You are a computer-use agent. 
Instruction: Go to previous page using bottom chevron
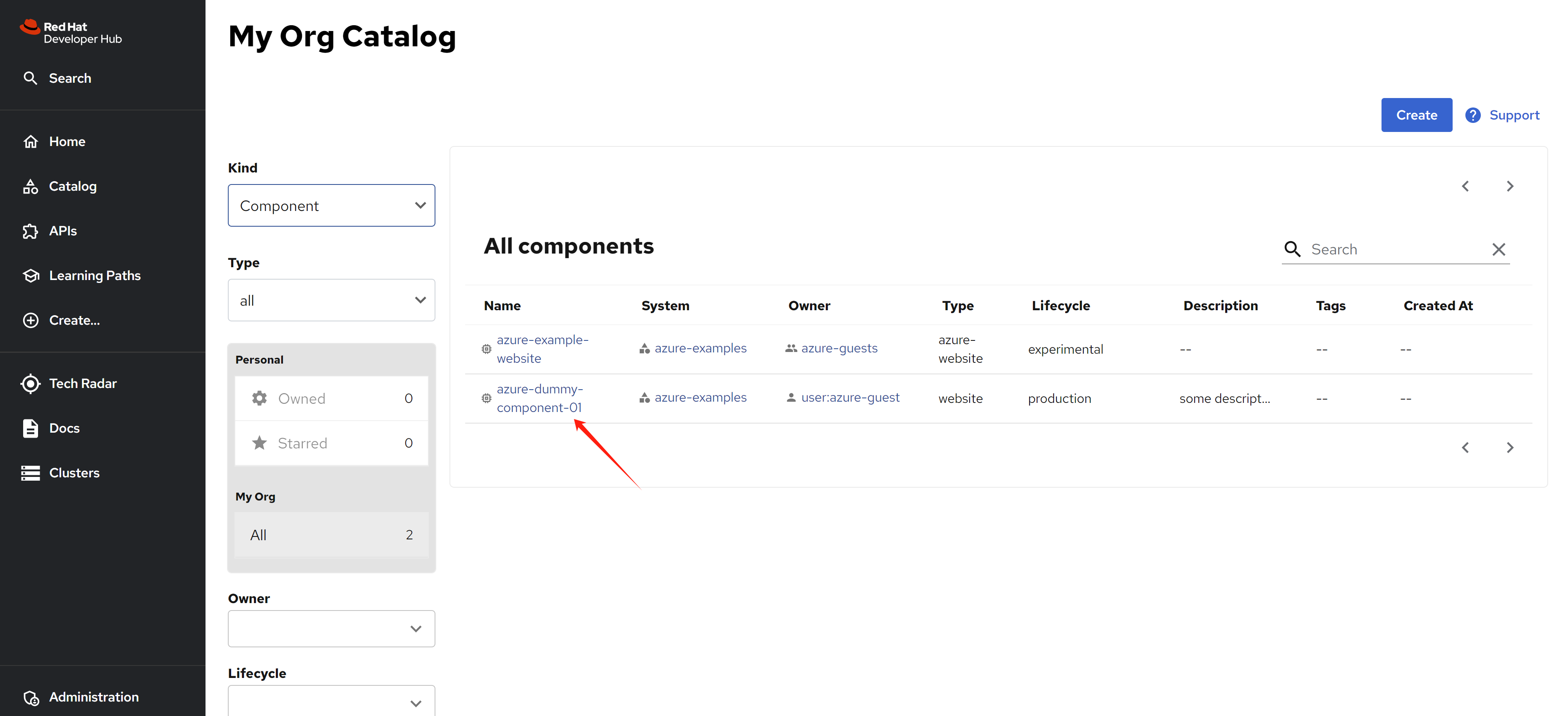pos(1465,448)
